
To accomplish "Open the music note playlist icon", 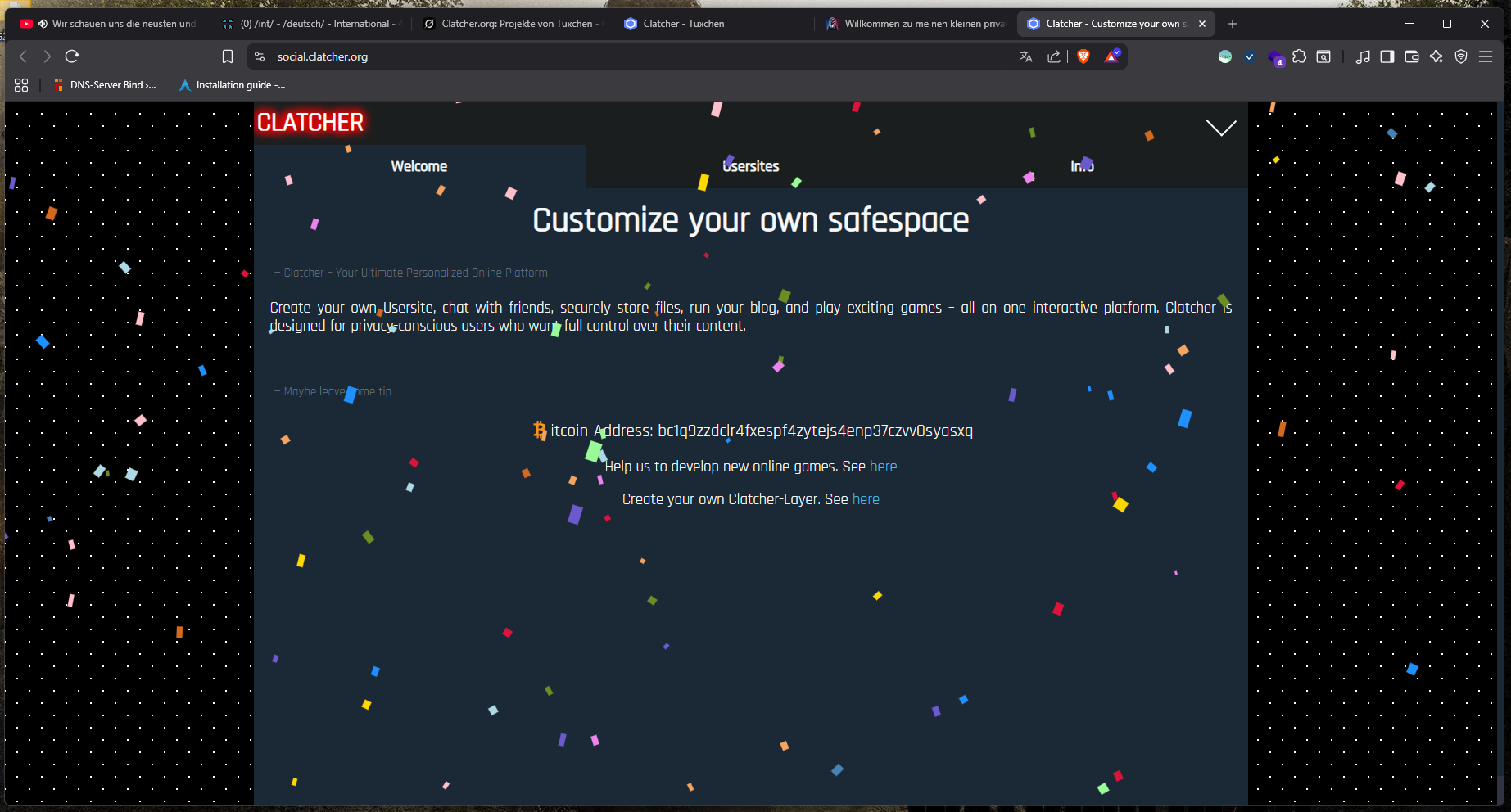I will [x=1363, y=56].
